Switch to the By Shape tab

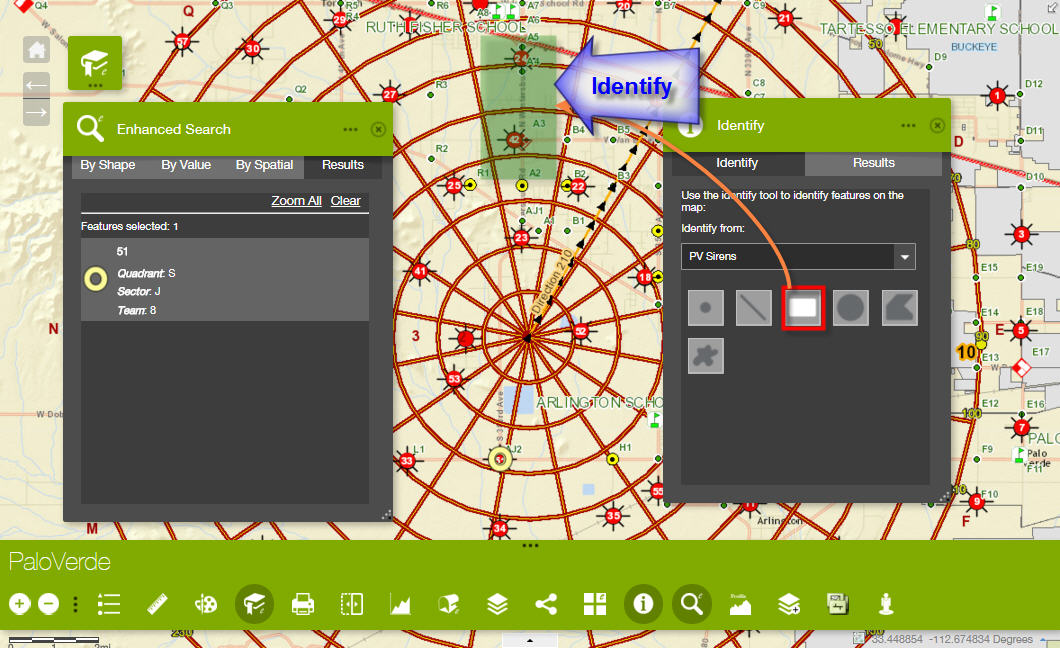tap(107, 165)
